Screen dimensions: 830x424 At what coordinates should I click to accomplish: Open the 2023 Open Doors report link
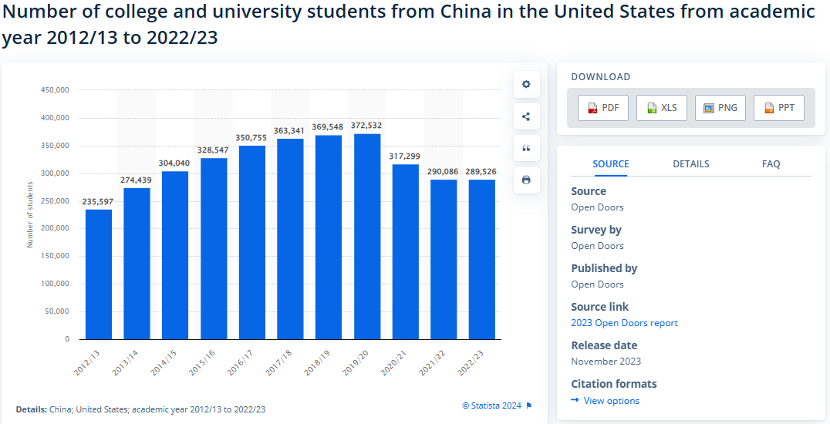coord(624,323)
